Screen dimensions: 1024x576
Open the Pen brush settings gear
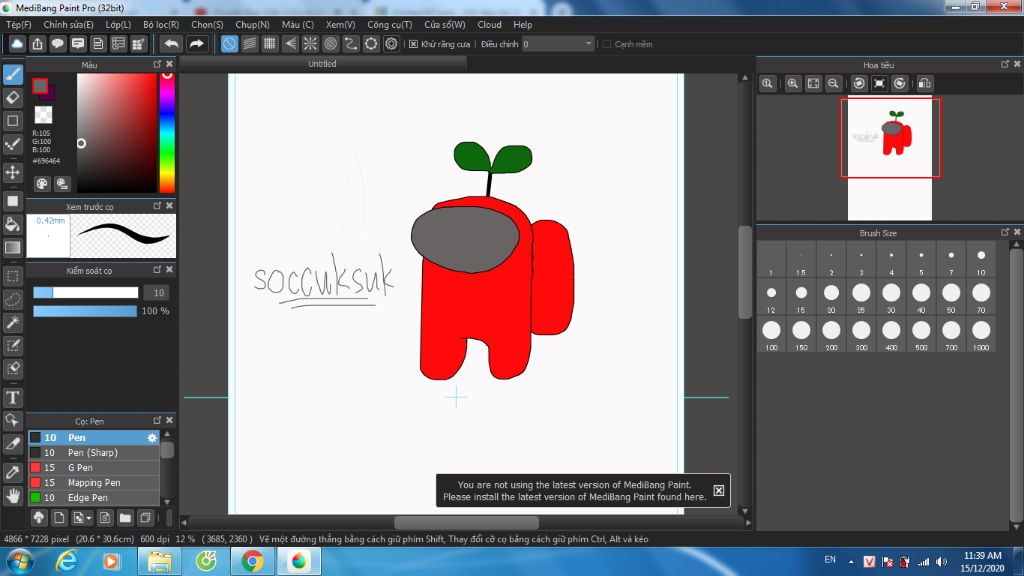[x=152, y=438]
